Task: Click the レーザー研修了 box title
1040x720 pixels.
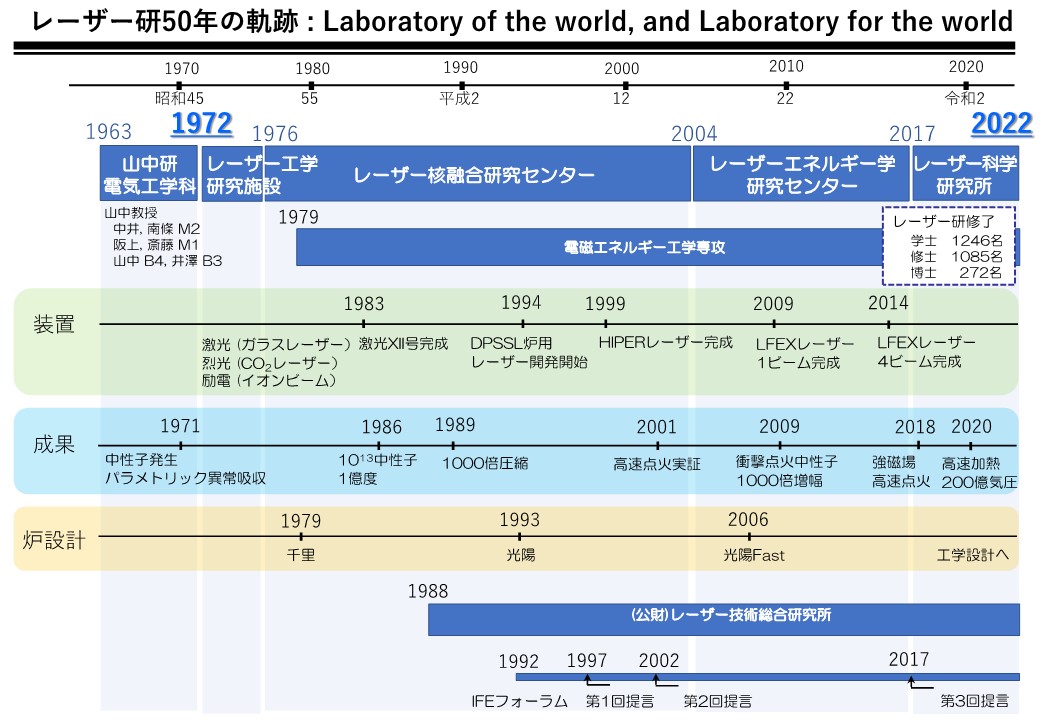Action: (943, 221)
